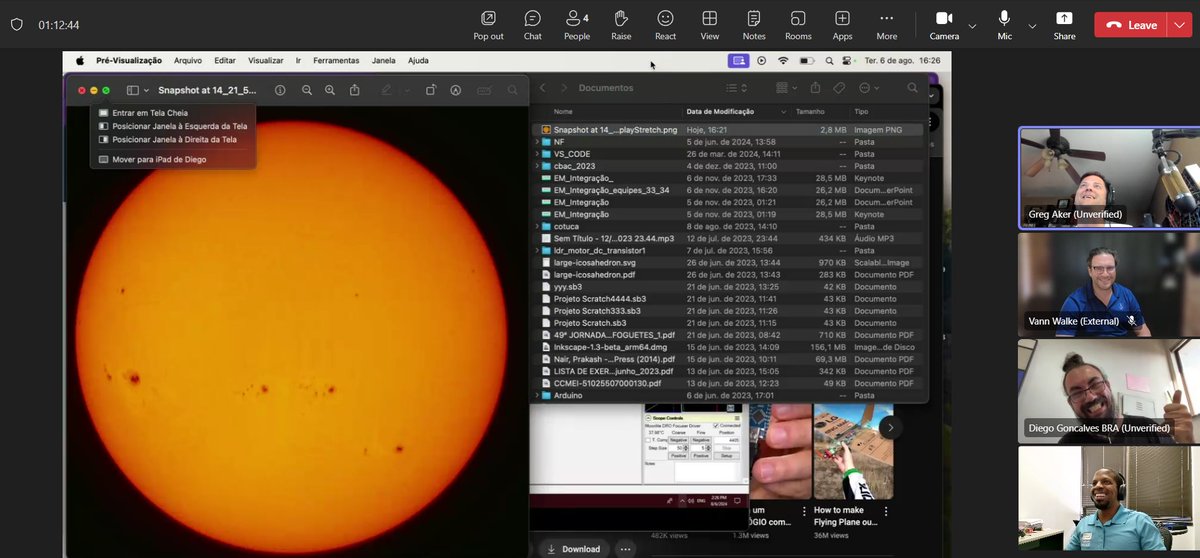Expand the cotuca folder

pyautogui.click(x=537, y=227)
